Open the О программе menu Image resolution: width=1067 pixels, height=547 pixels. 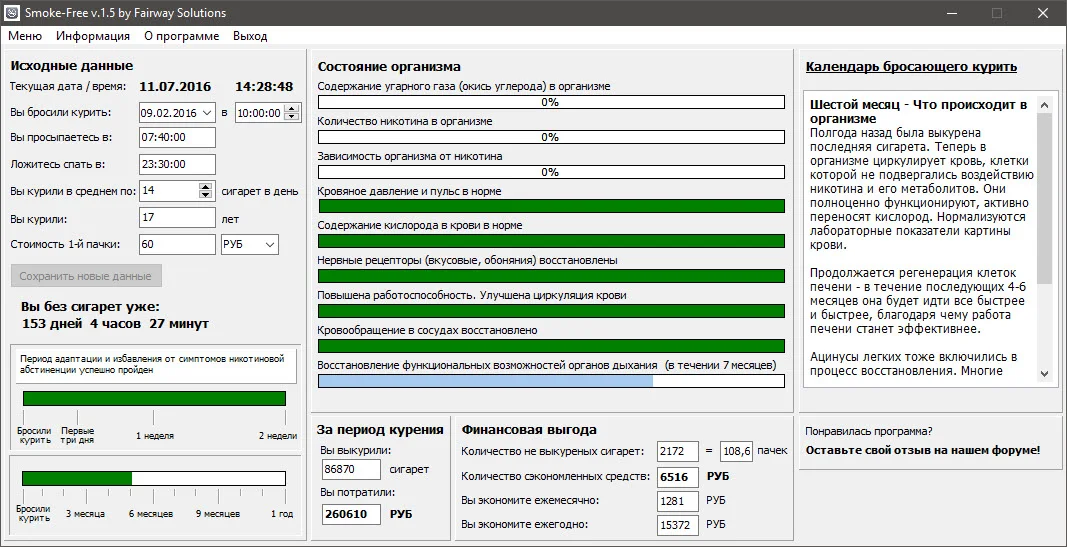(x=181, y=36)
